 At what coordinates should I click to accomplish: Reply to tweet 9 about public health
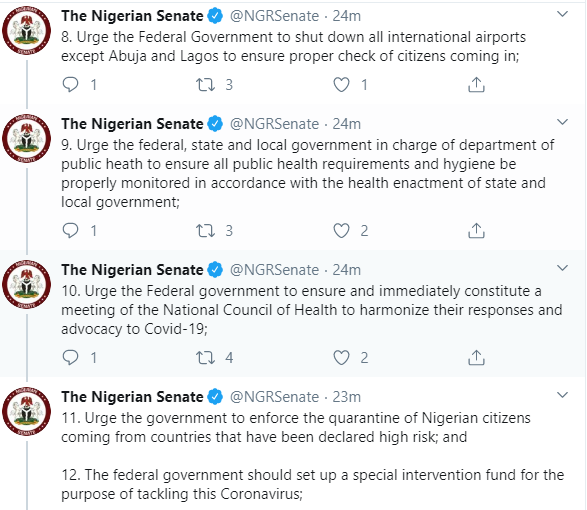(x=70, y=230)
